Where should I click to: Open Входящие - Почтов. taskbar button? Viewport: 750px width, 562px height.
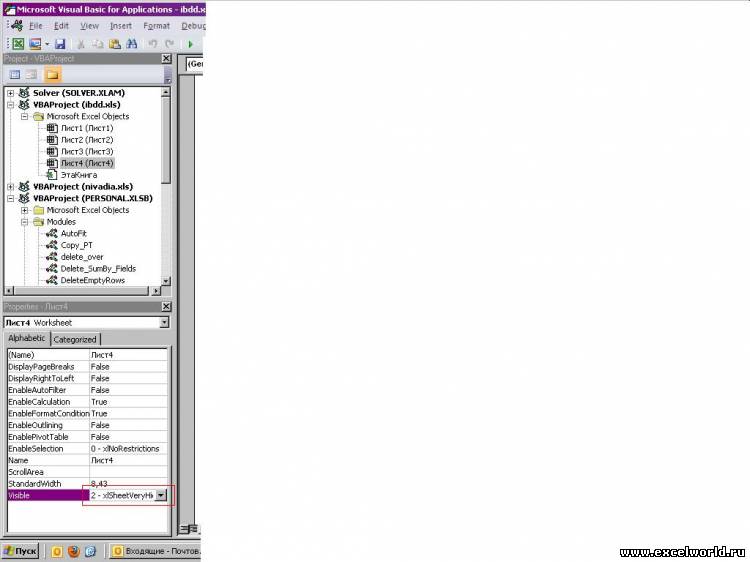pos(155,551)
